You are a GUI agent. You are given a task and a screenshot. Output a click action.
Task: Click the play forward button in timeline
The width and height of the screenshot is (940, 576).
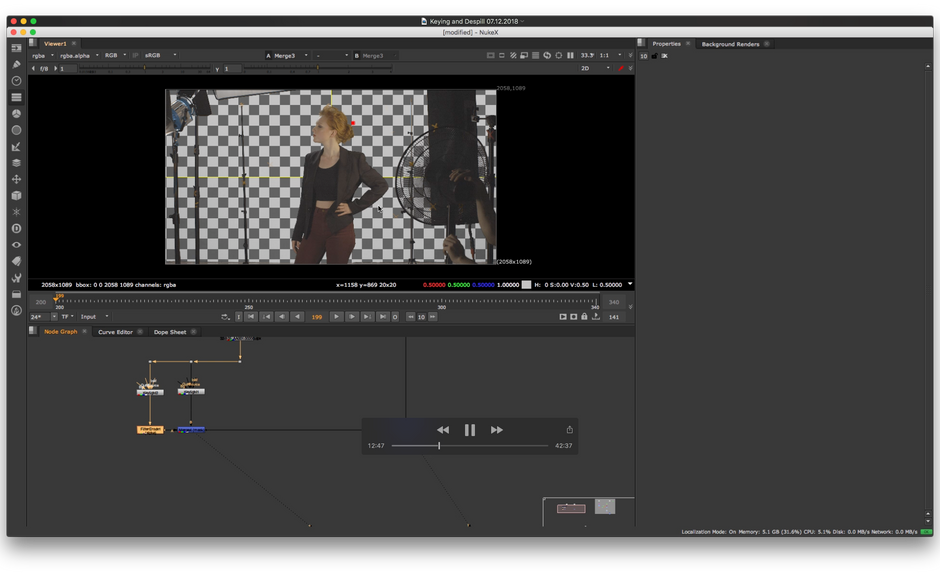[337, 317]
